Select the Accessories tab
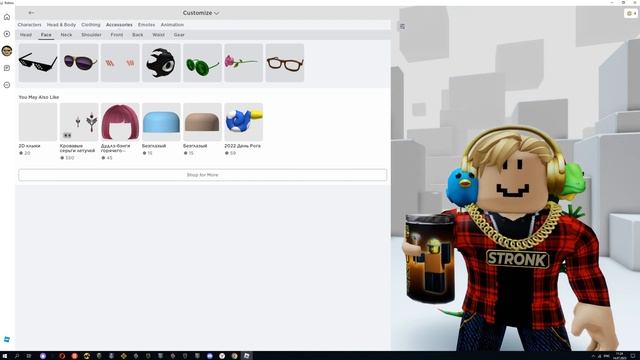The height and width of the screenshot is (360, 640). pyautogui.click(x=119, y=25)
